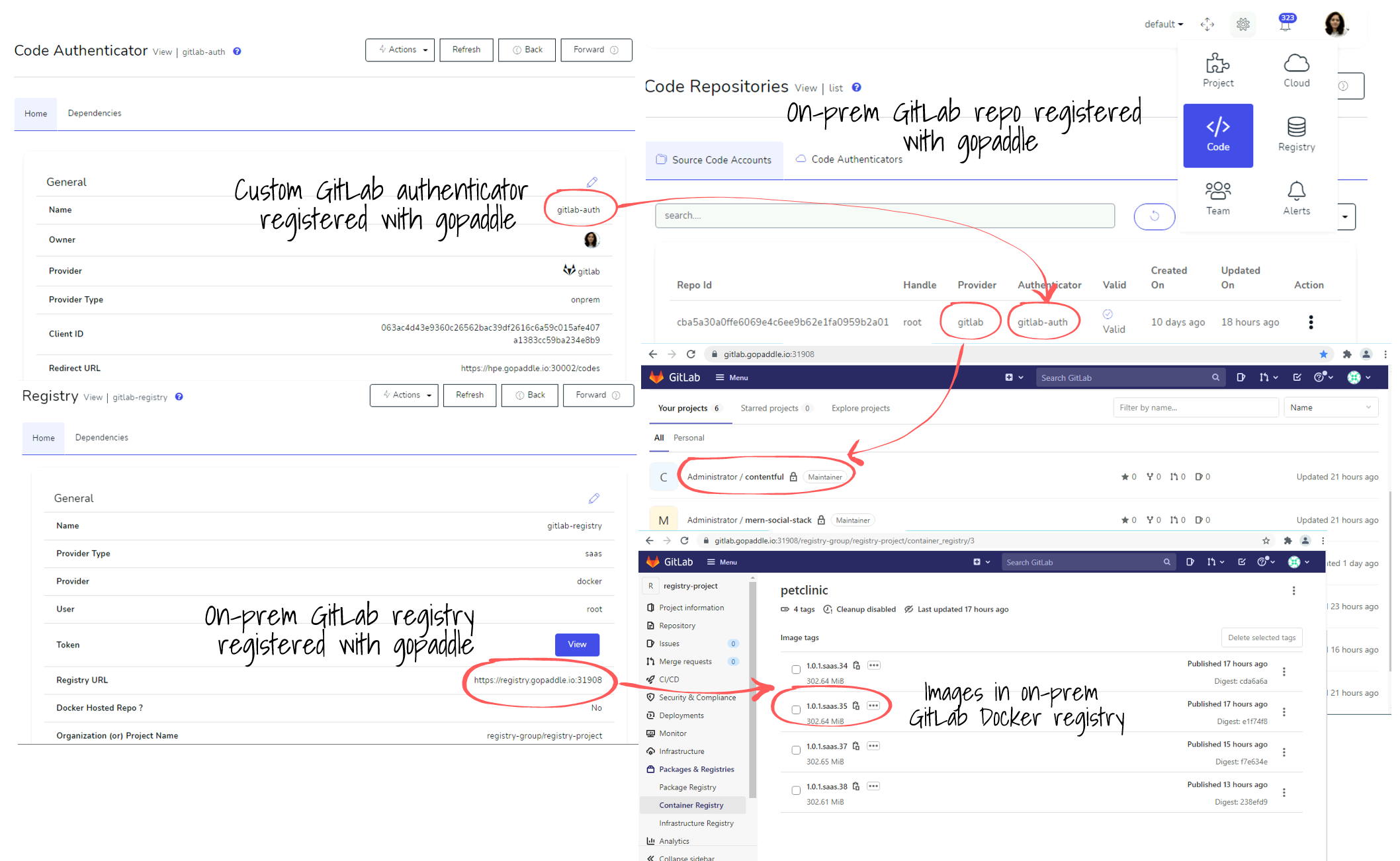Bookmark star in upper browser address bar
This screenshot has width=1400, height=861.
click(1323, 354)
